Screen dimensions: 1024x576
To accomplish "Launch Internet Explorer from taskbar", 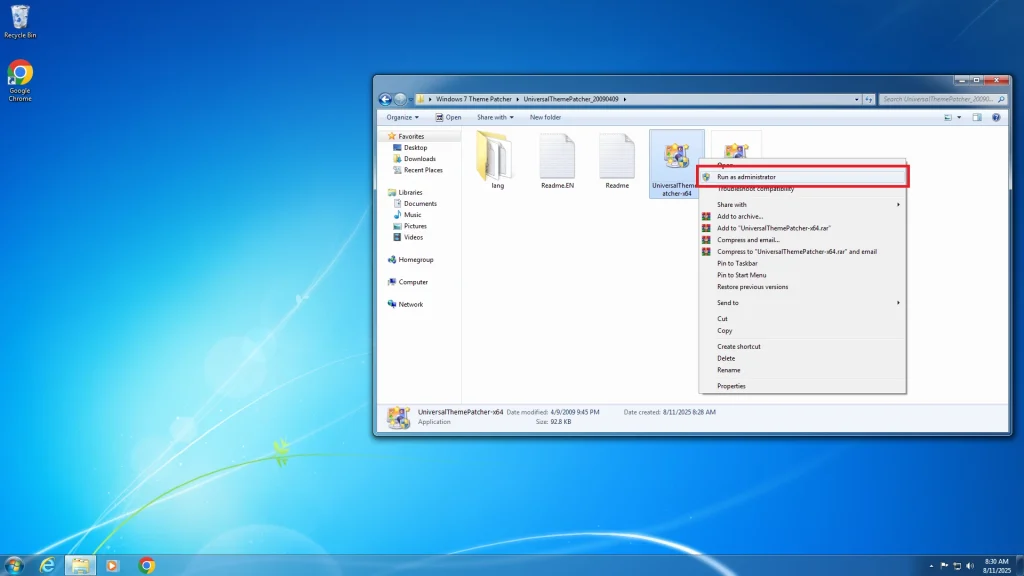I will pyautogui.click(x=47, y=566).
